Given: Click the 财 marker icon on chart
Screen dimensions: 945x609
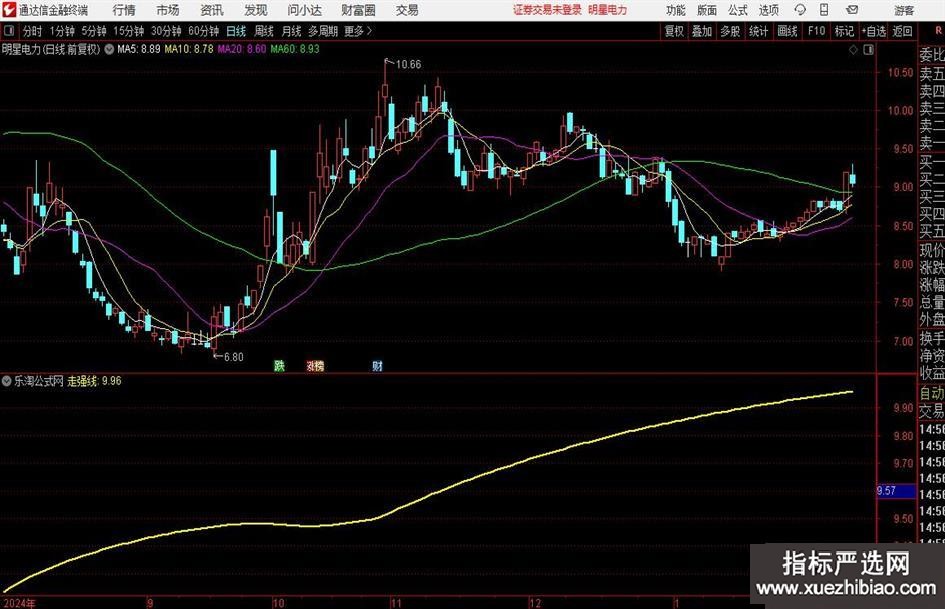Looking at the screenshot, I should [377, 365].
